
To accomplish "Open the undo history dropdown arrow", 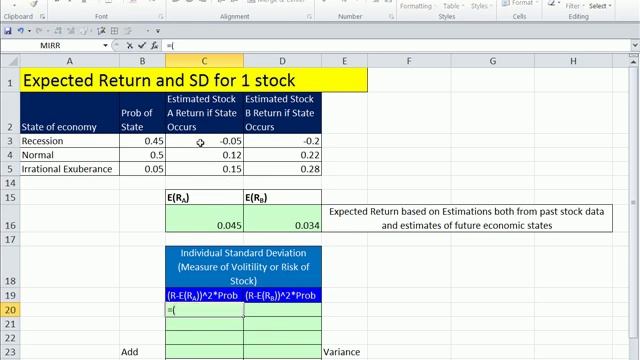I will pos(29,31).
